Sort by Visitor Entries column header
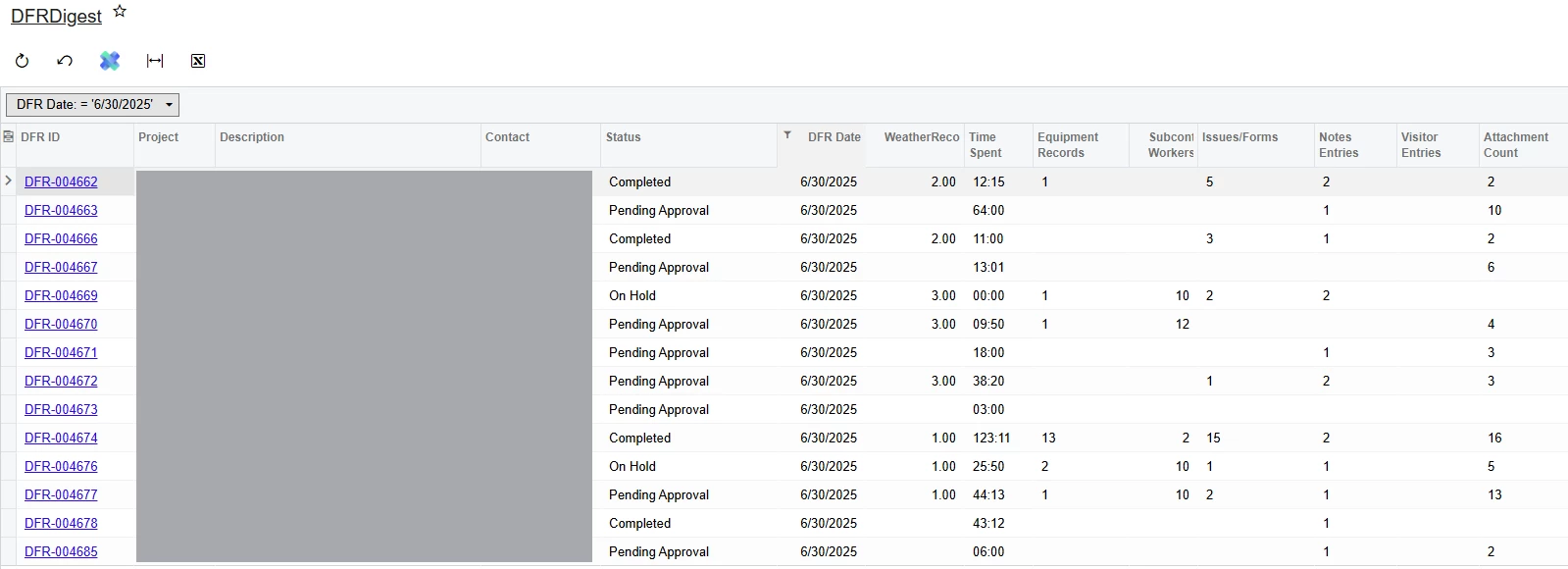The image size is (1568, 569). coord(1438,145)
